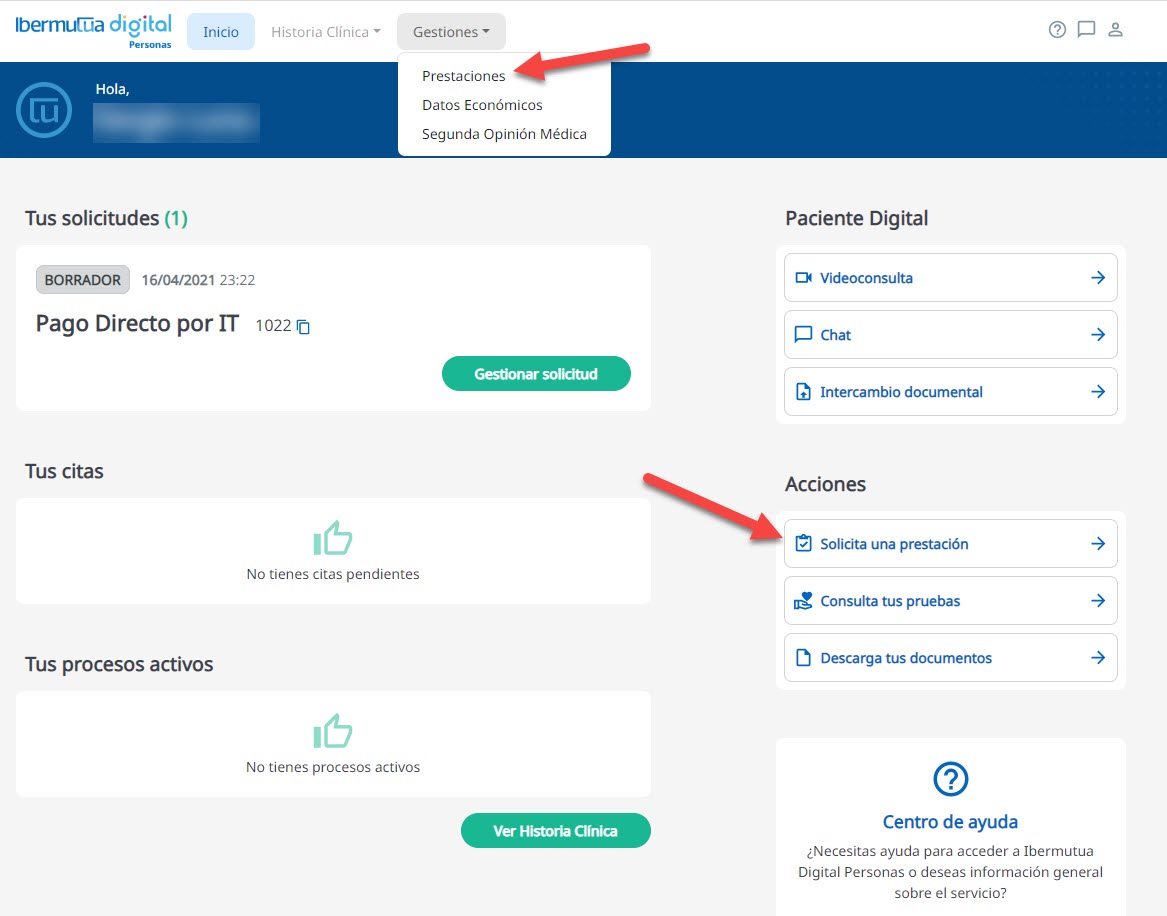Image resolution: width=1167 pixels, height=916 pixels.
Task: Click the help question mark icon in header
Action: click(1057, 30)
